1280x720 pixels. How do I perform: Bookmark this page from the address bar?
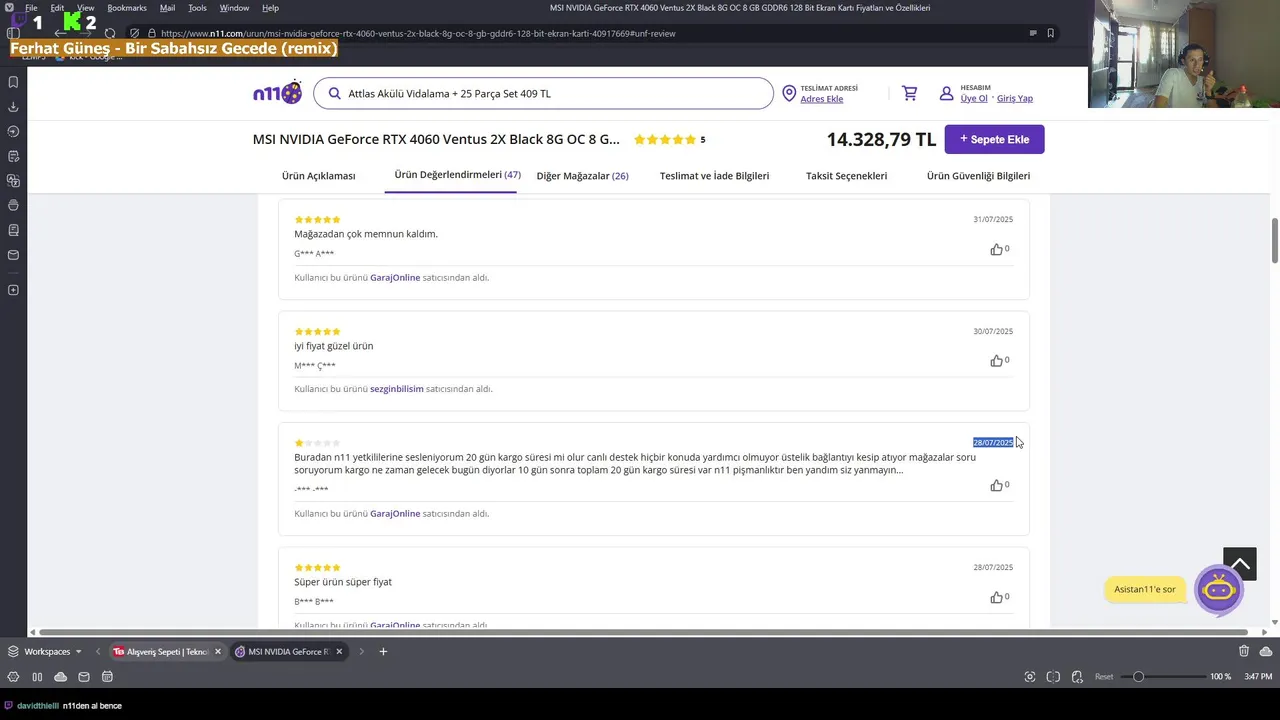point(1050,33)
